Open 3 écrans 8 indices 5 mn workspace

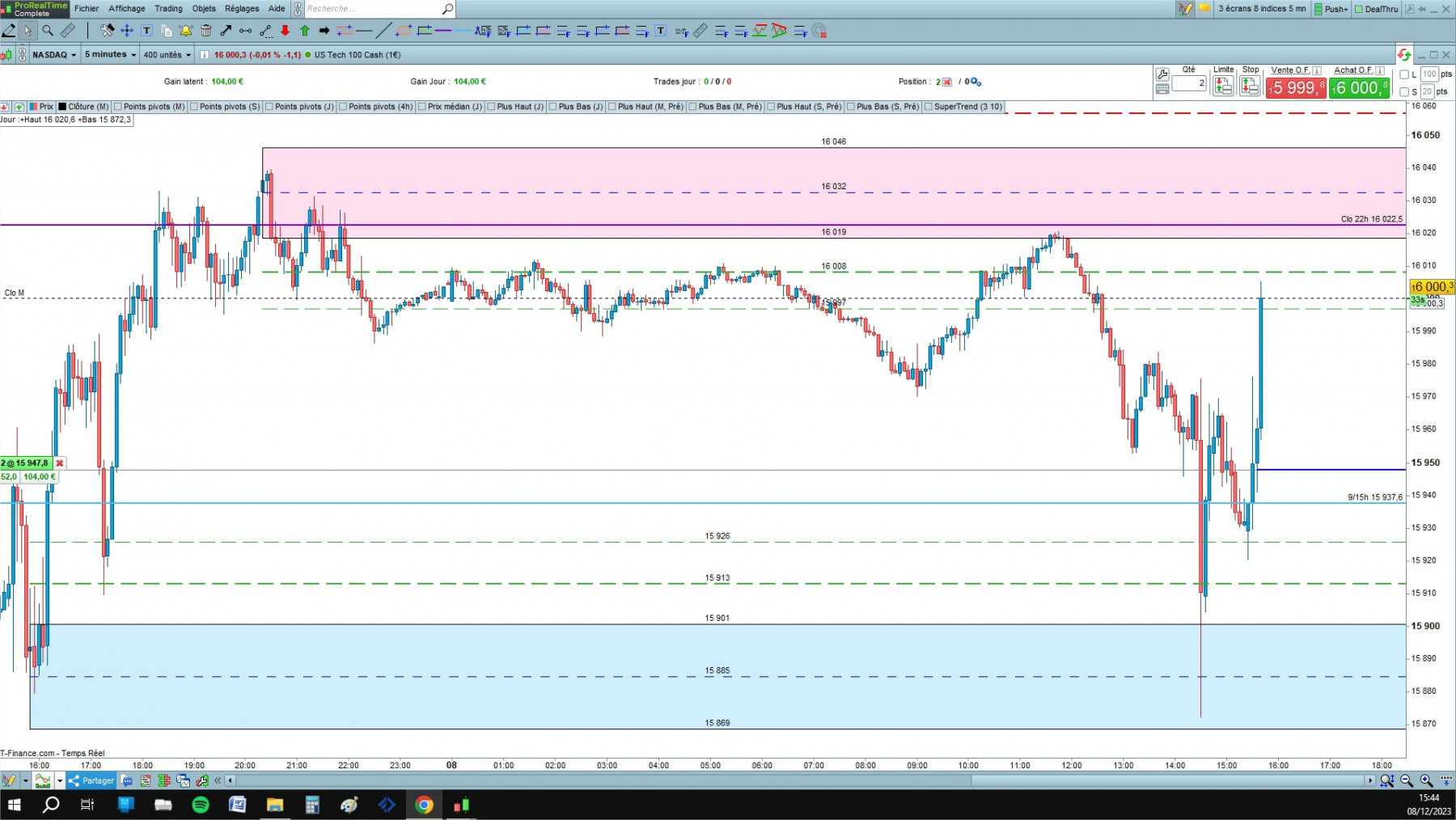[x=1262, y=9]
